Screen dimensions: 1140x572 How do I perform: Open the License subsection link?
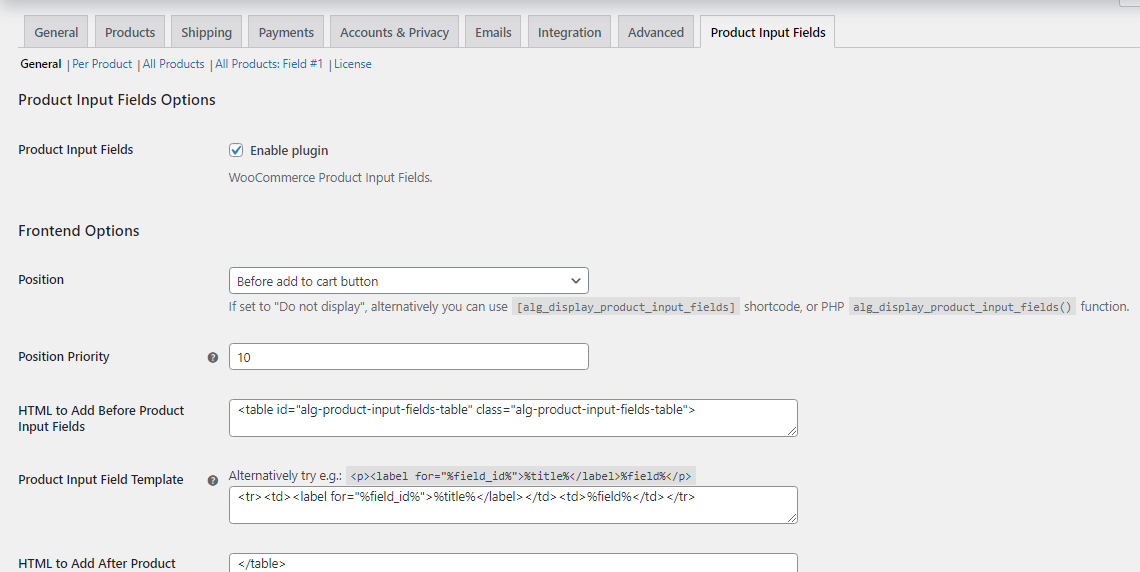click(353, 64)
